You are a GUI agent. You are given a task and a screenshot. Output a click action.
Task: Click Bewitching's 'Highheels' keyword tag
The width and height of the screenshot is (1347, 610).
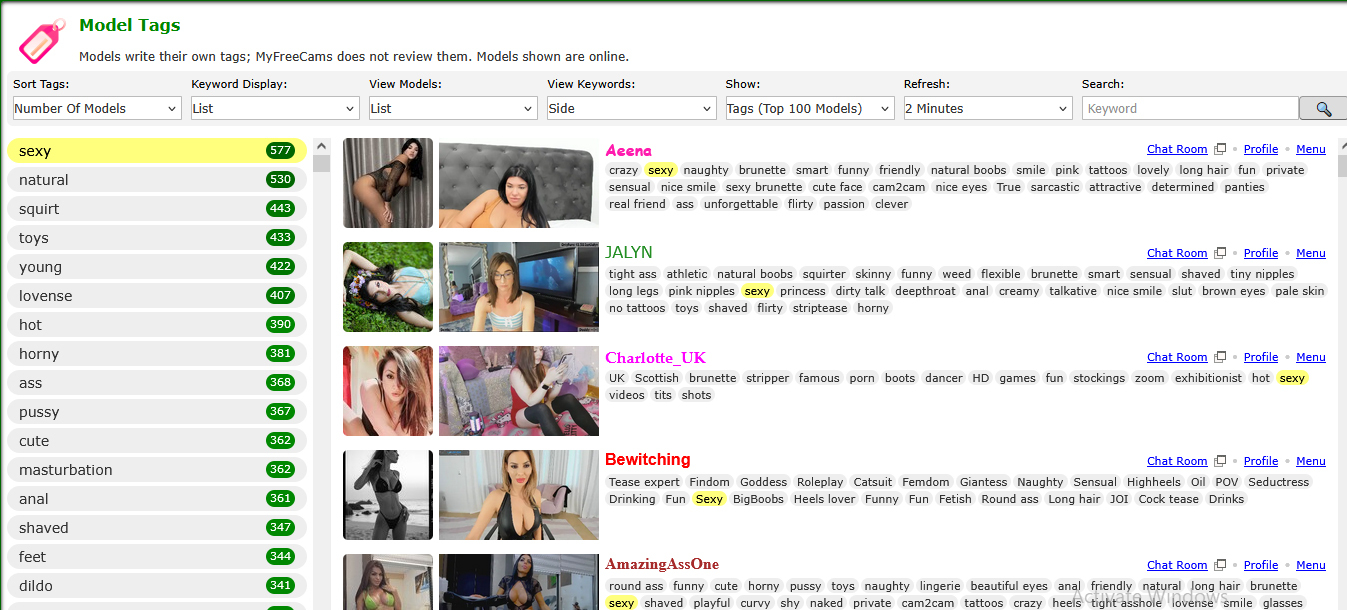[x=1154, y=482]
